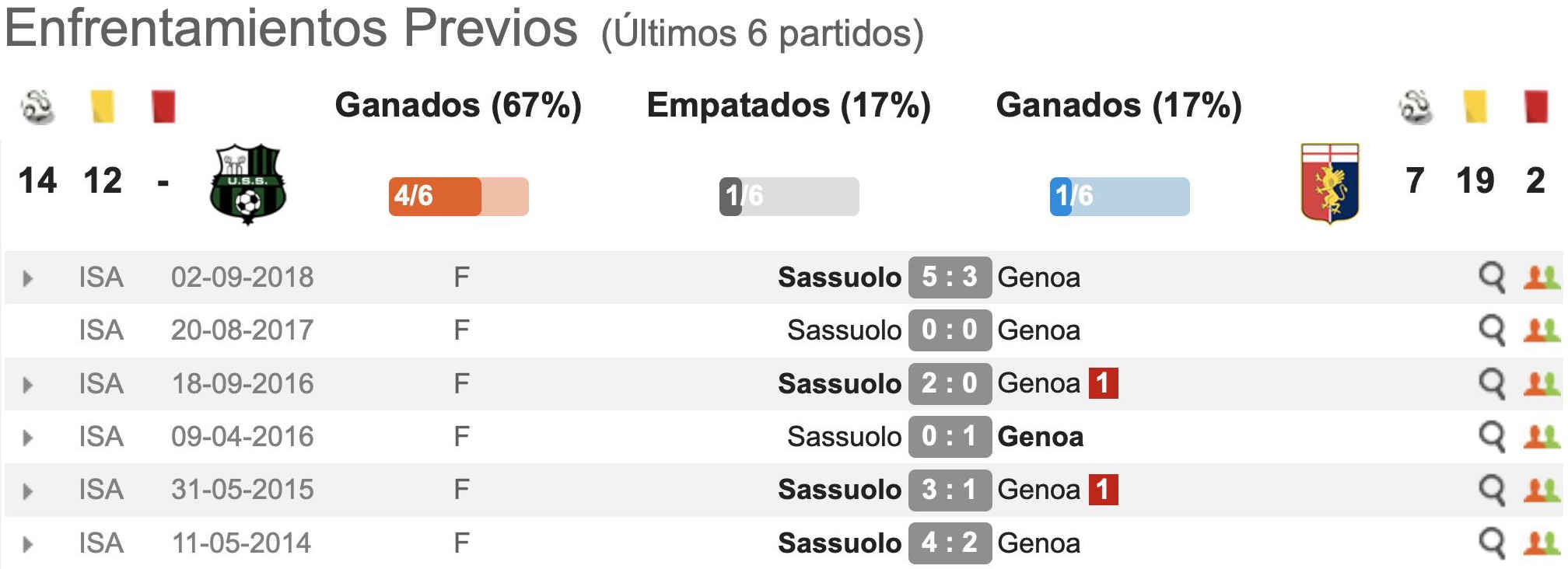View lineups icon for 11-05-2014 match
The image size is (1568, 569).
1542,543
